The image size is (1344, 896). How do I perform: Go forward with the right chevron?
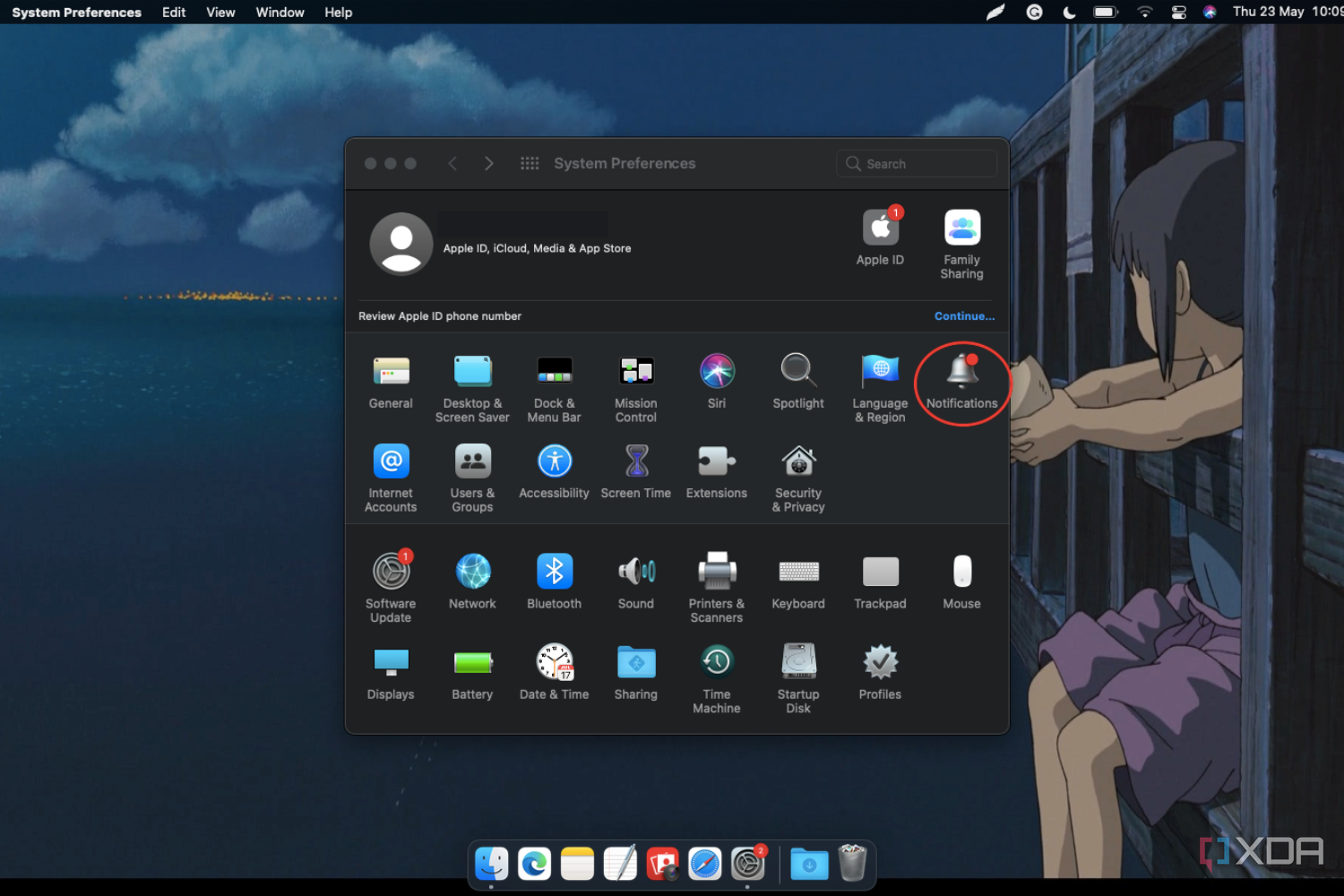click(488, 163)
